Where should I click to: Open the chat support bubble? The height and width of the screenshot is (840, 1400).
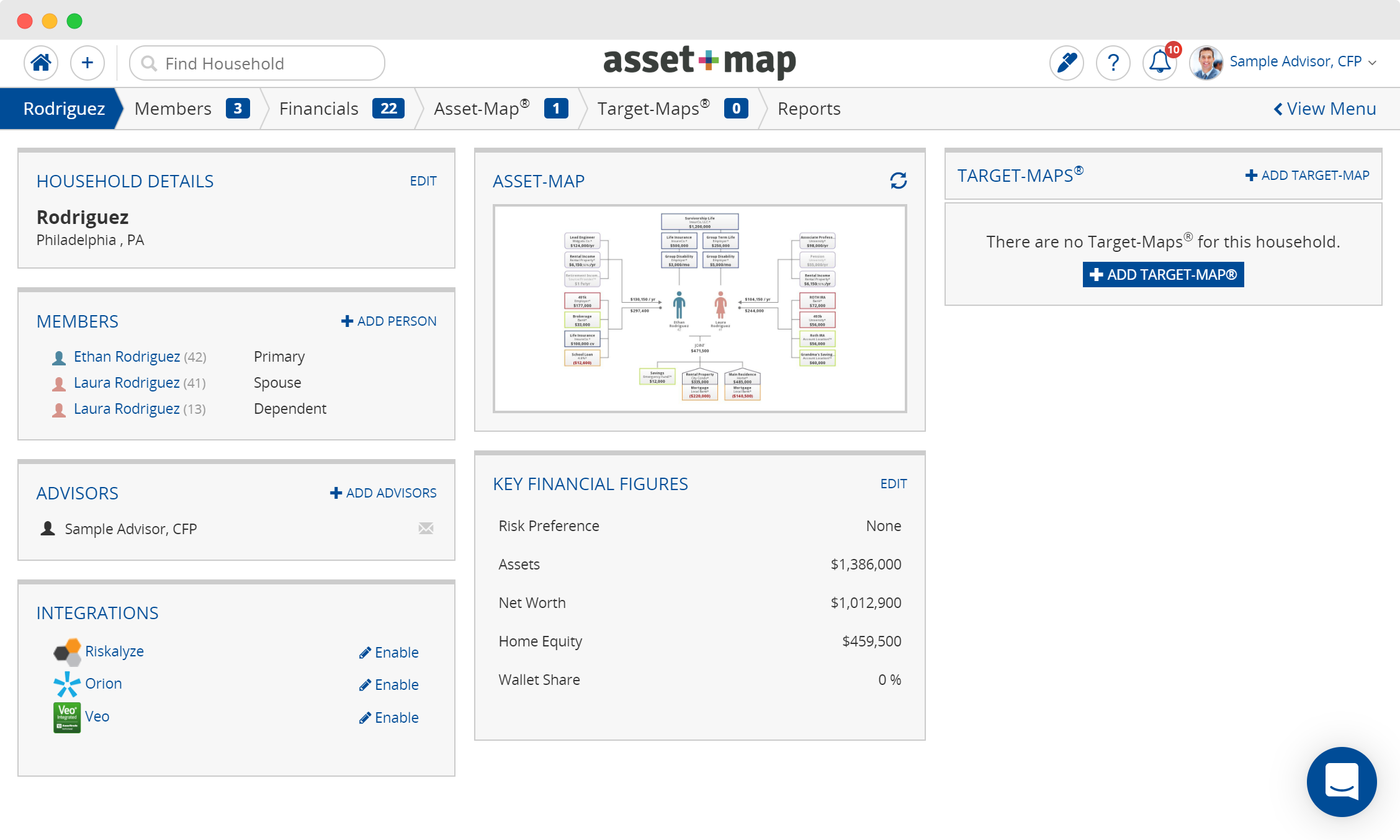(x=1342, y=782)
